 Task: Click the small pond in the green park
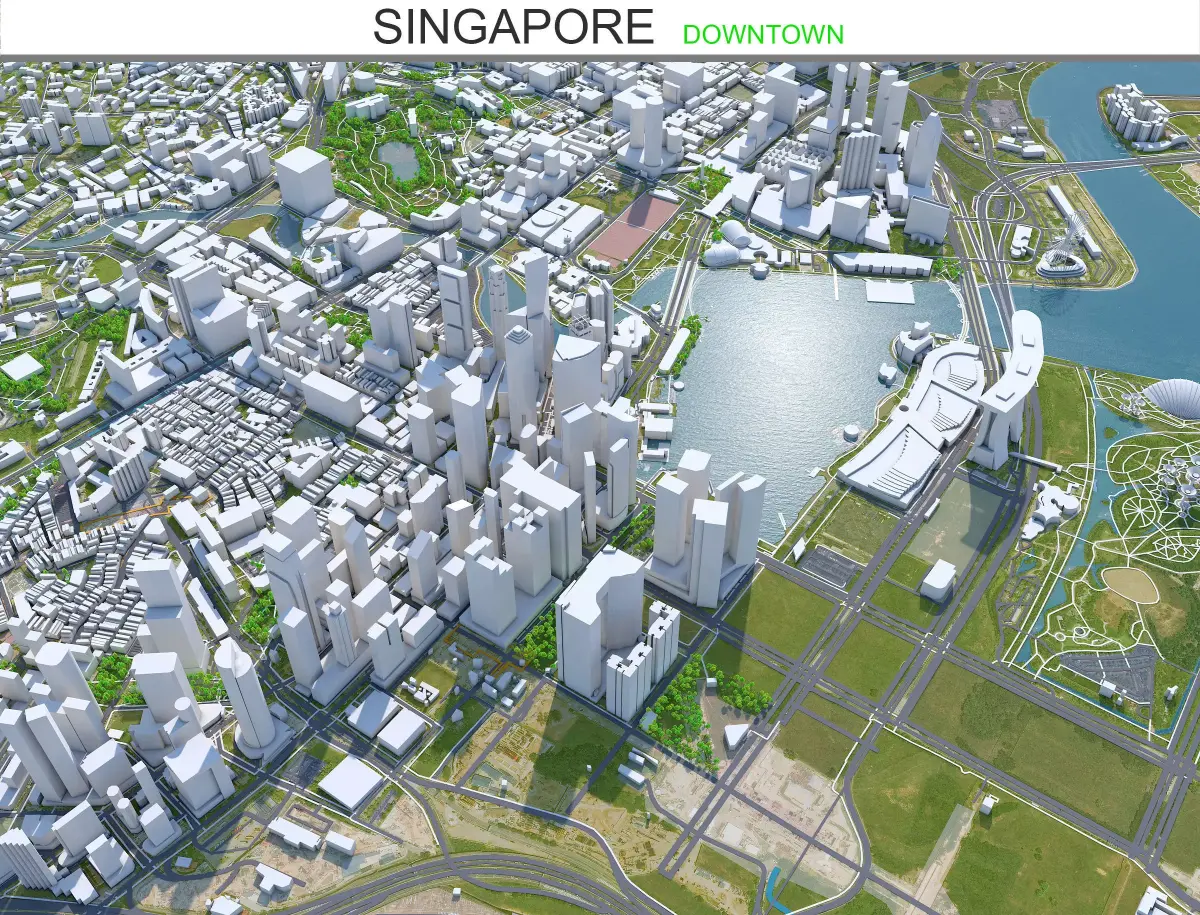point(399,160)
